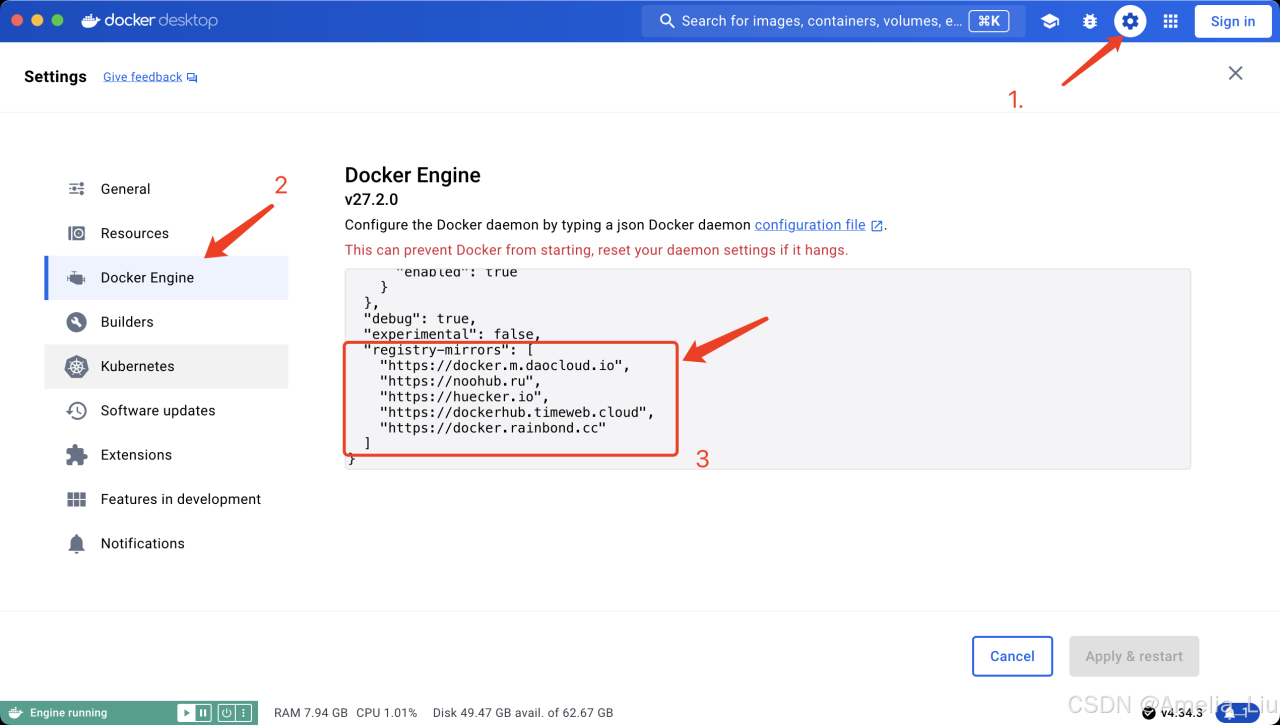Click the Sign in button
Viewport: 1280px width, 725px height.
1232,21
